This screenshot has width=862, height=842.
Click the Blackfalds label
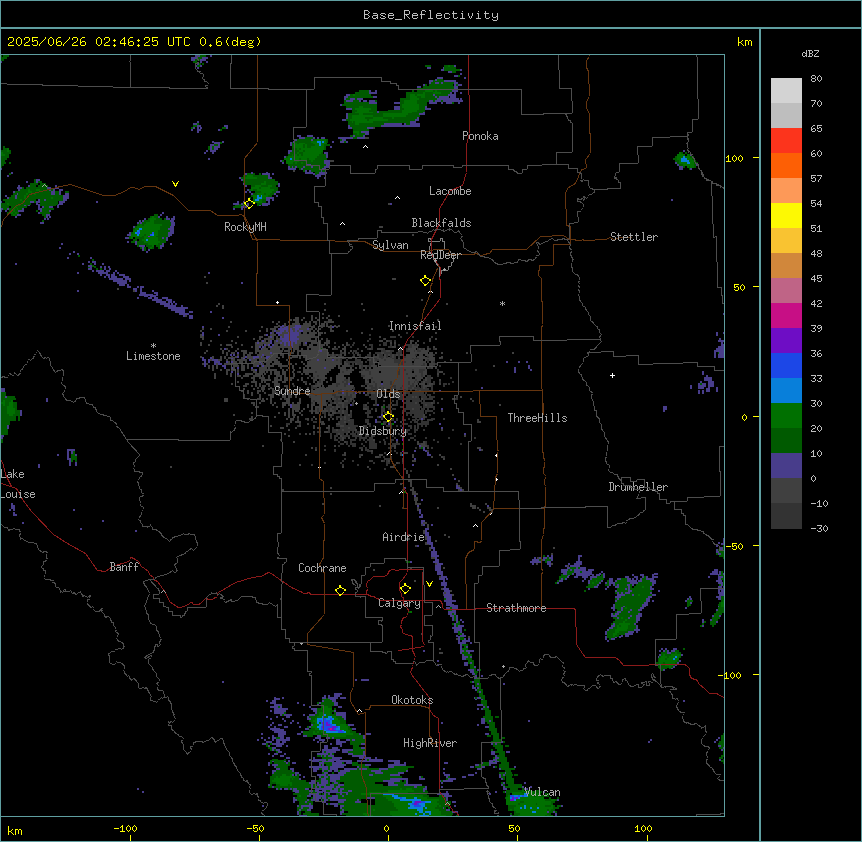[x=441, y=223]
